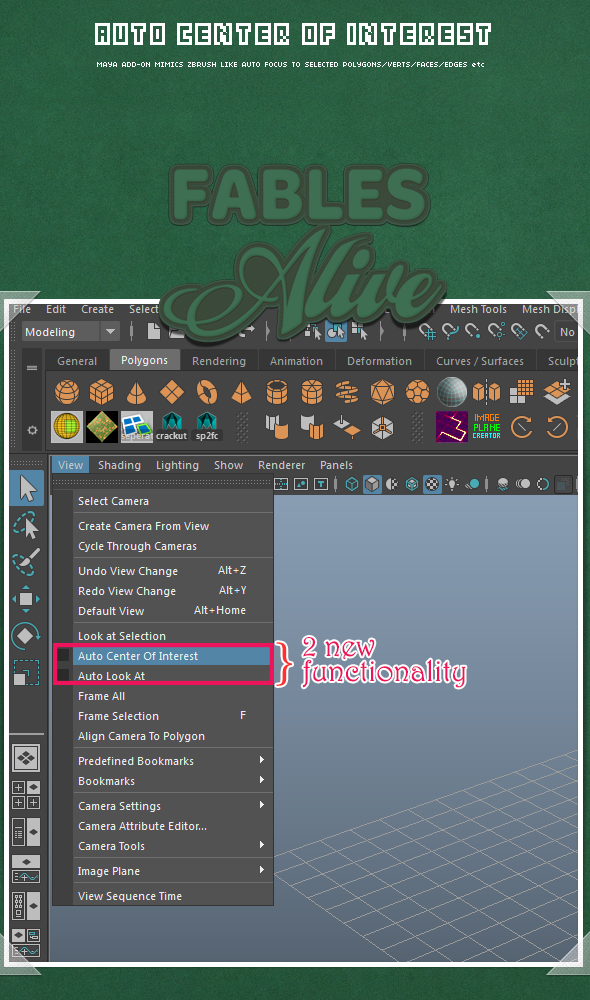The height and width of the screenshot is (1000, 590).
Task: Select the polygon cone shelf icon
Action: pyautogui.click(x=136, y=392)
